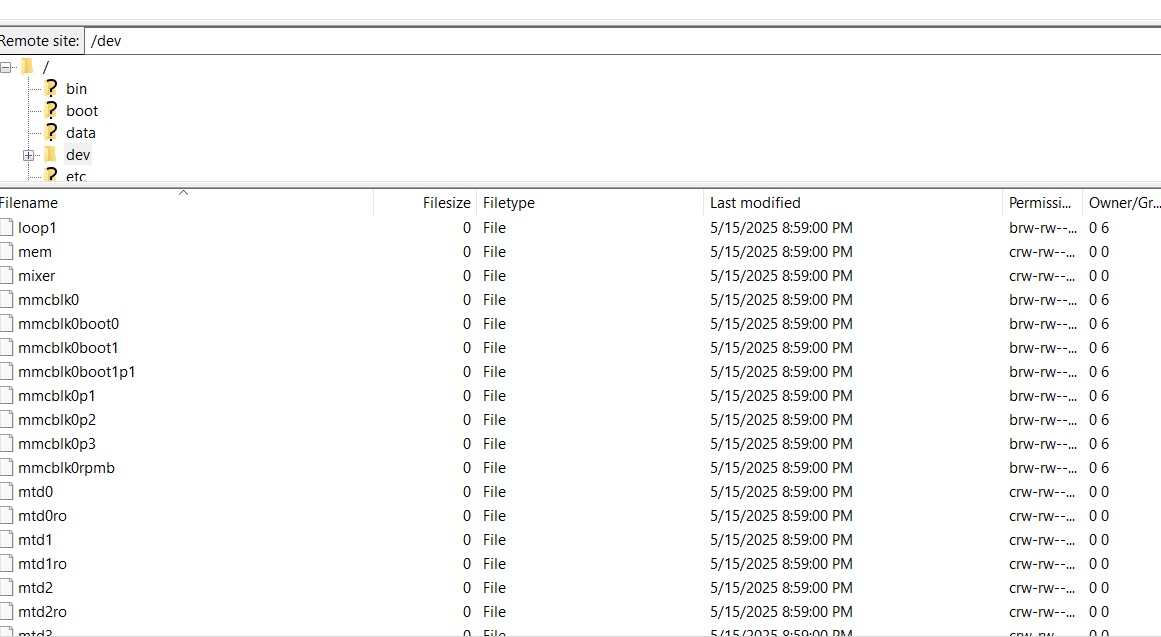The width and height of the screenshot is (1161, 637).
Task: Select the mmcblk0 filename
Action: [48, 299]
